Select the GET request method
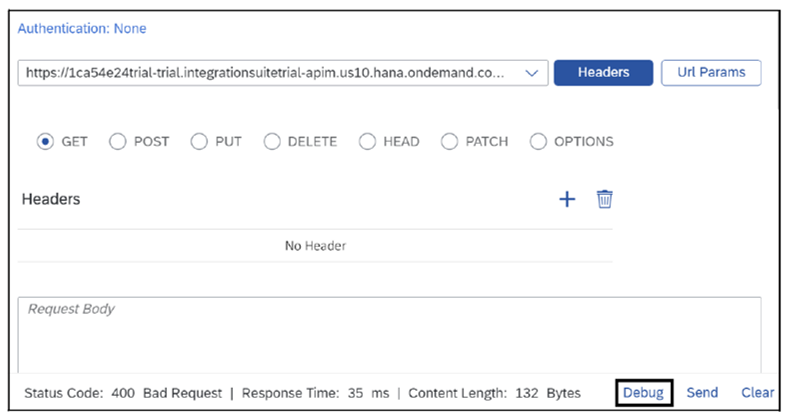This screenshot has width=787, height=418. pyautogui.click(x=45, y=142)
